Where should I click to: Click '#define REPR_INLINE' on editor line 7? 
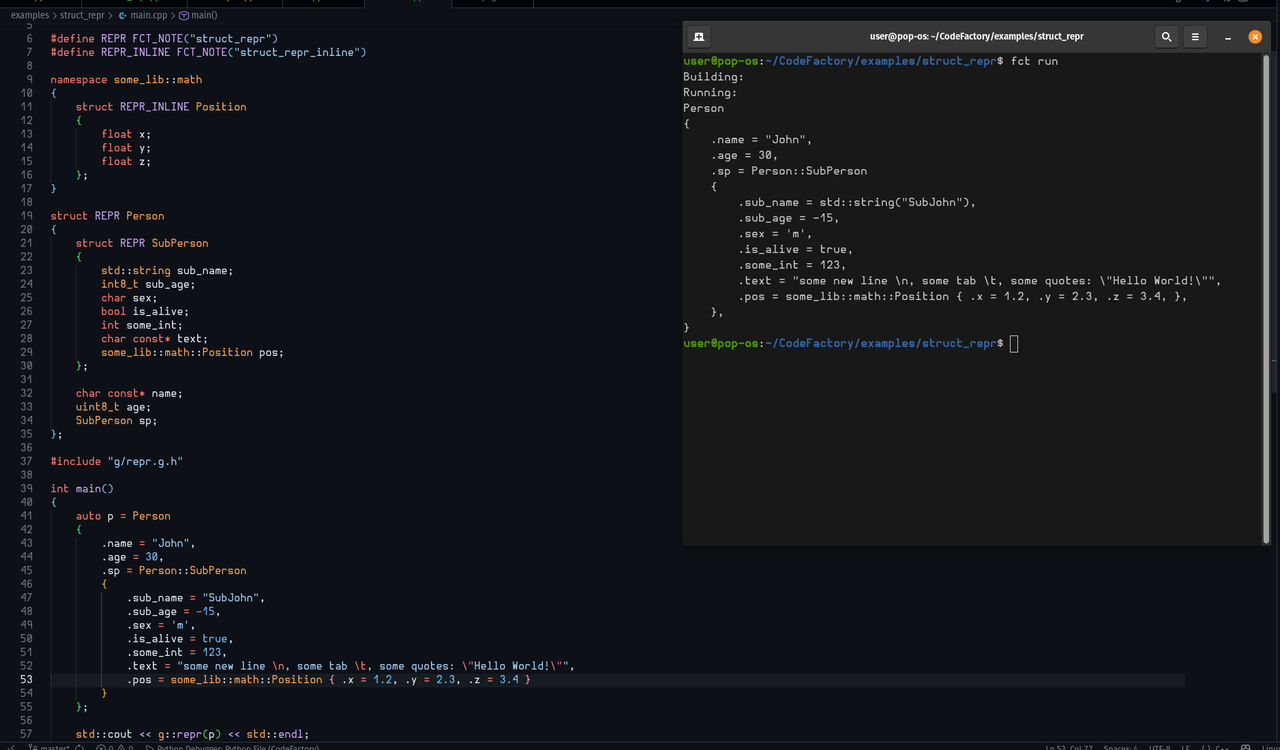pyautogui.click(x=110, y=52)
